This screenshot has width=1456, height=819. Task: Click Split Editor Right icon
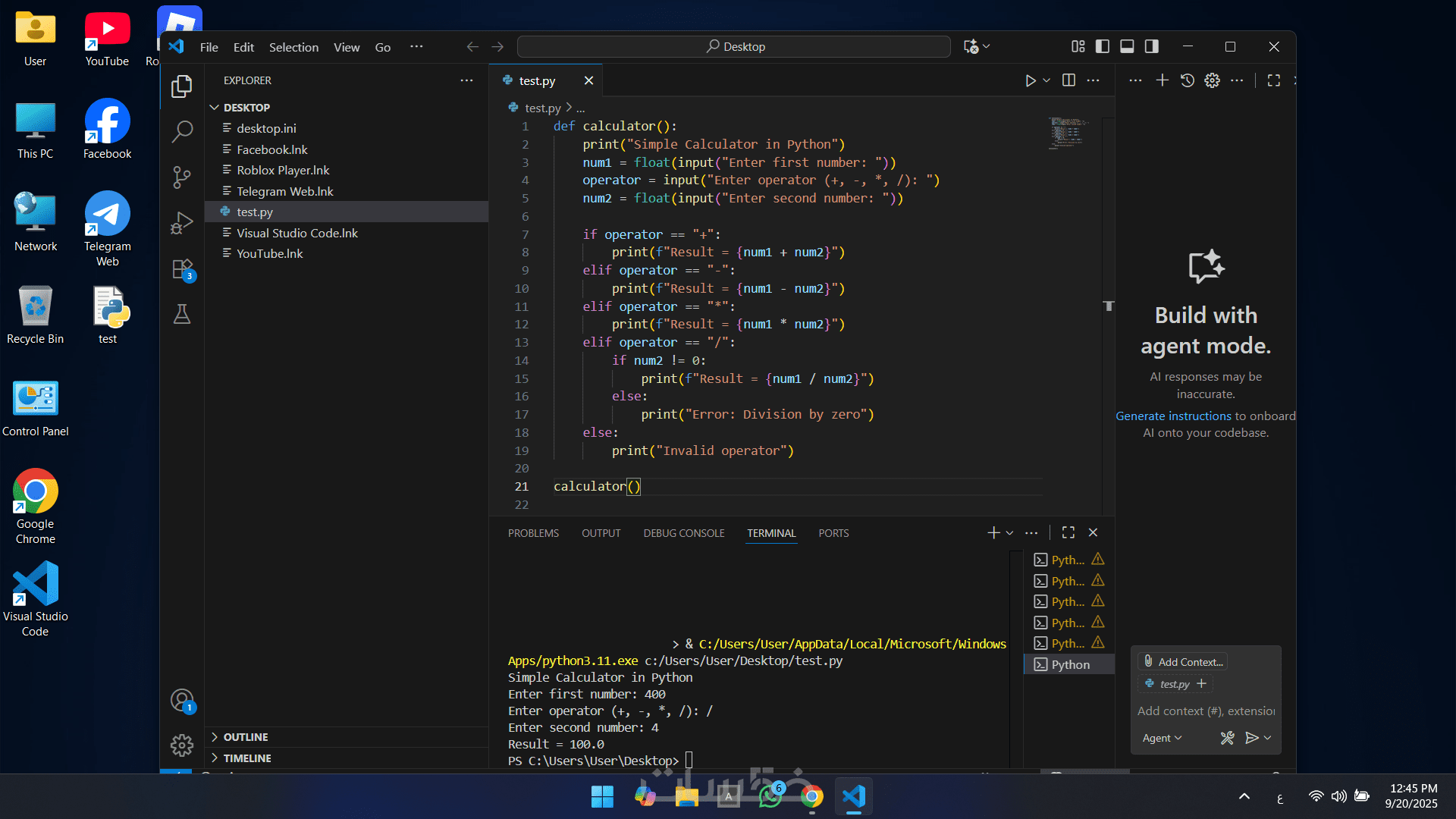1068,80
